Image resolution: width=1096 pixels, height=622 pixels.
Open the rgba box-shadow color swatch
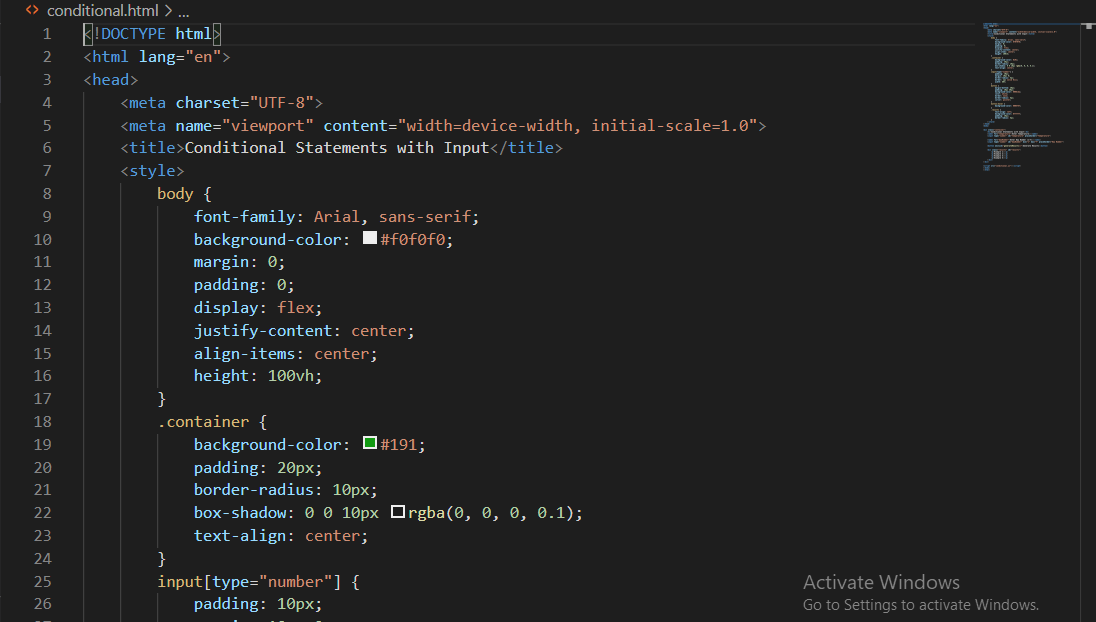tap(398, 512)
